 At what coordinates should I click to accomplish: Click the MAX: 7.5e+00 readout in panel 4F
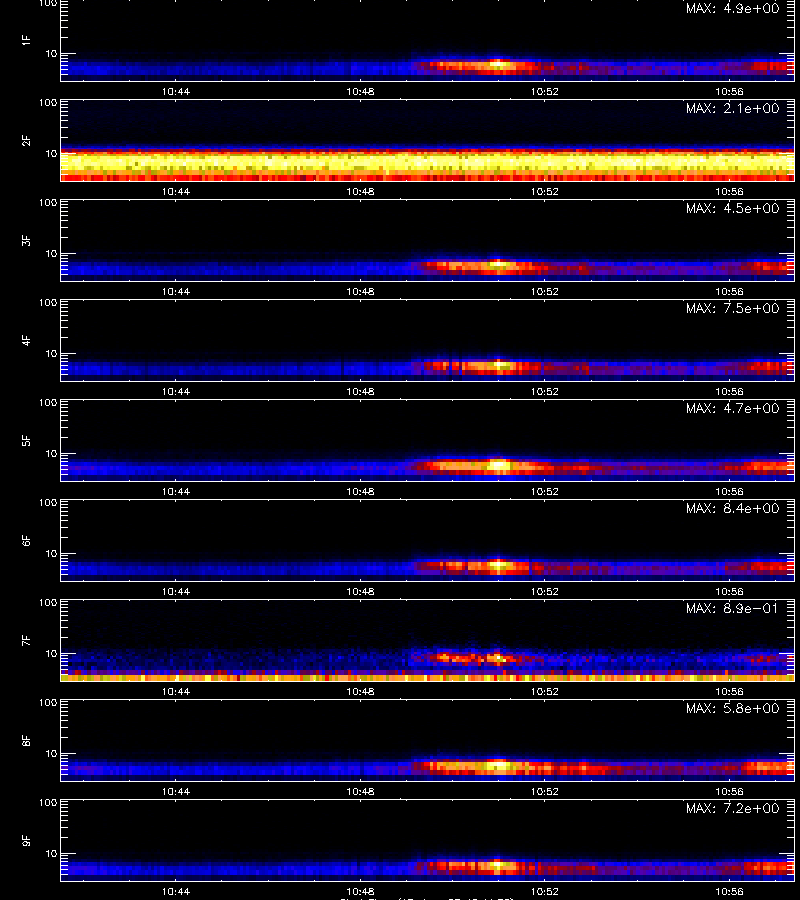(x=732, y=308)
